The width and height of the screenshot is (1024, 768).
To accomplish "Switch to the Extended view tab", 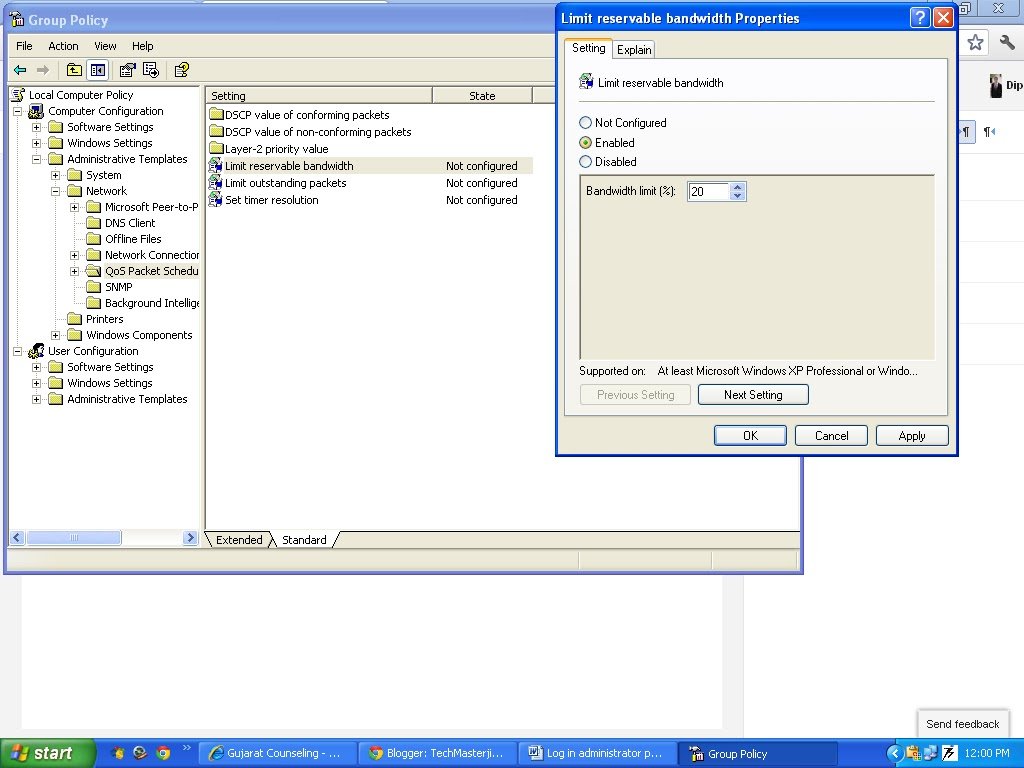I will pos(239,539).
